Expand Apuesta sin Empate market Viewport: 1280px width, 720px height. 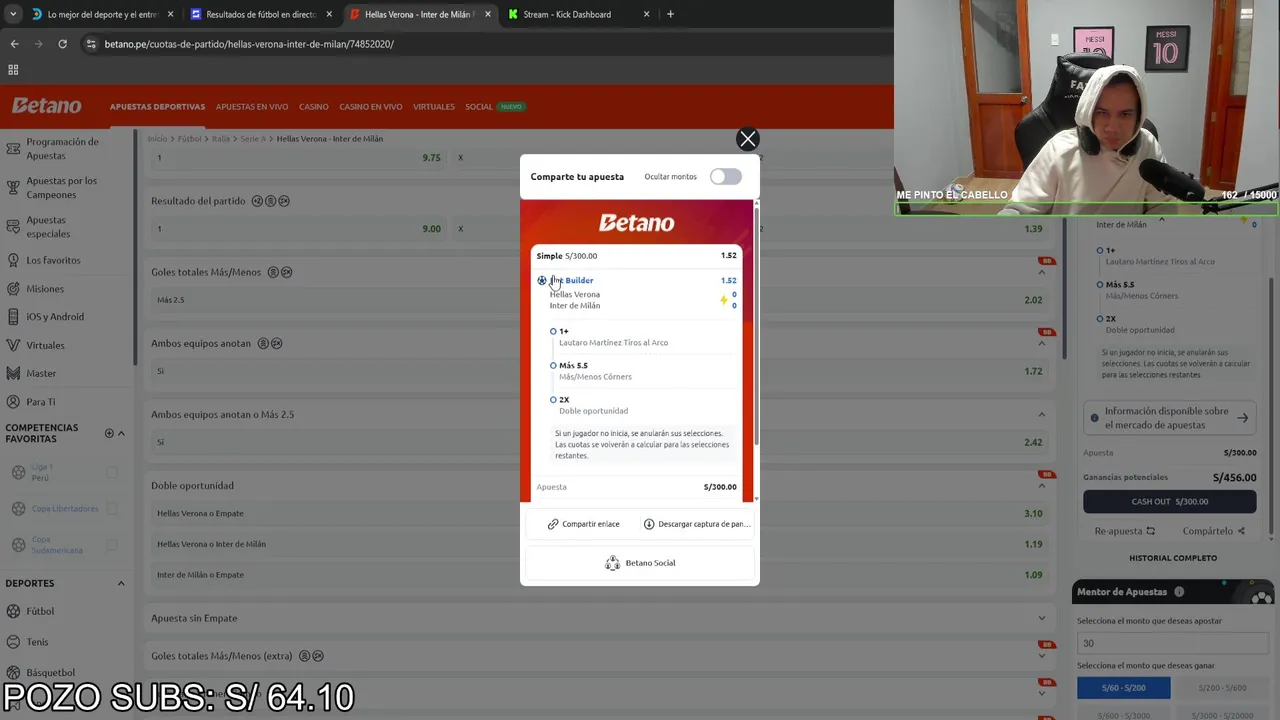pos(1041,618)
